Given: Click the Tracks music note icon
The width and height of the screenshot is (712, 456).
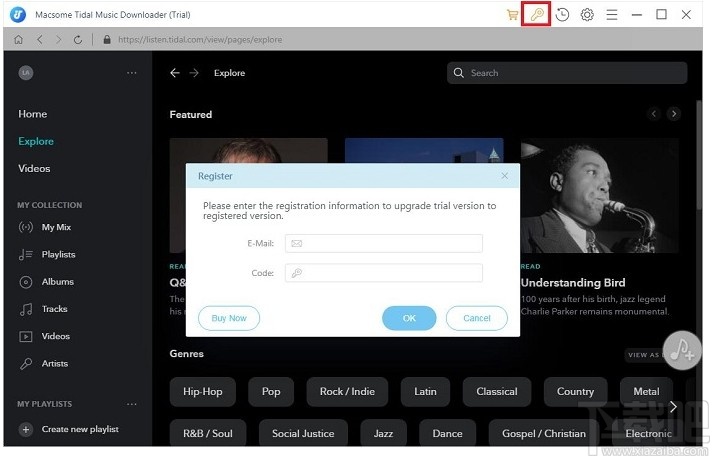Looking at the screenshot, I should tap(25, 309).
